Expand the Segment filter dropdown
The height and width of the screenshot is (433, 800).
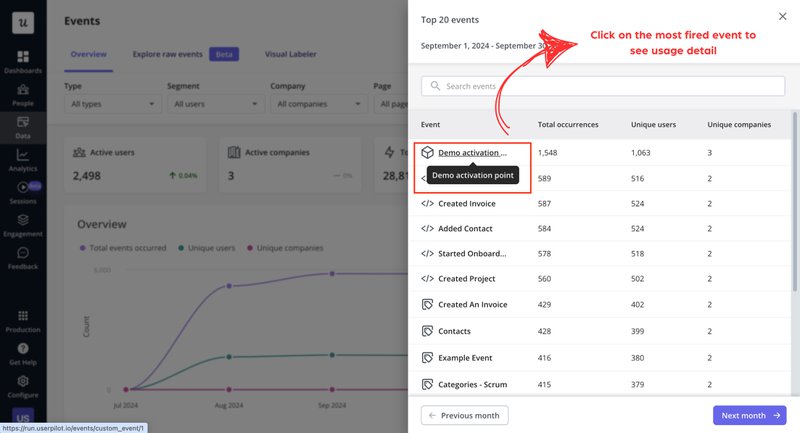(215, 104)
